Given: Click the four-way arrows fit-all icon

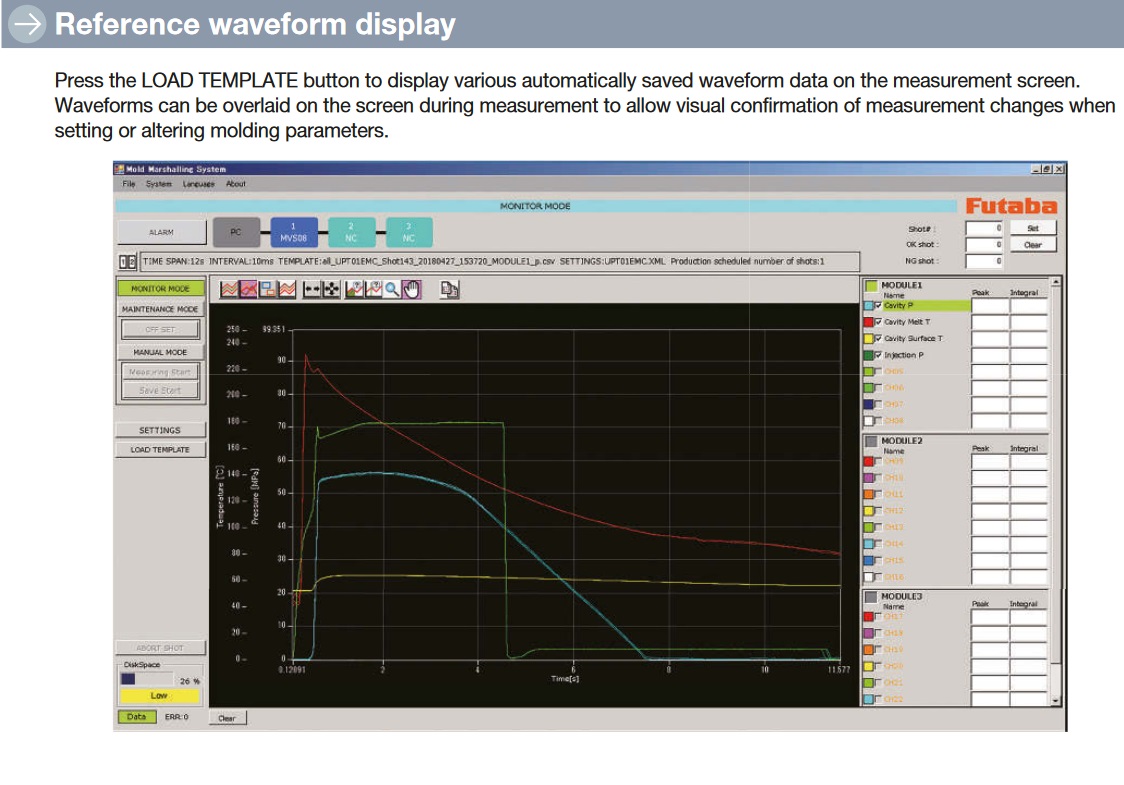Looking at the screenshot, I should (330, 289).
